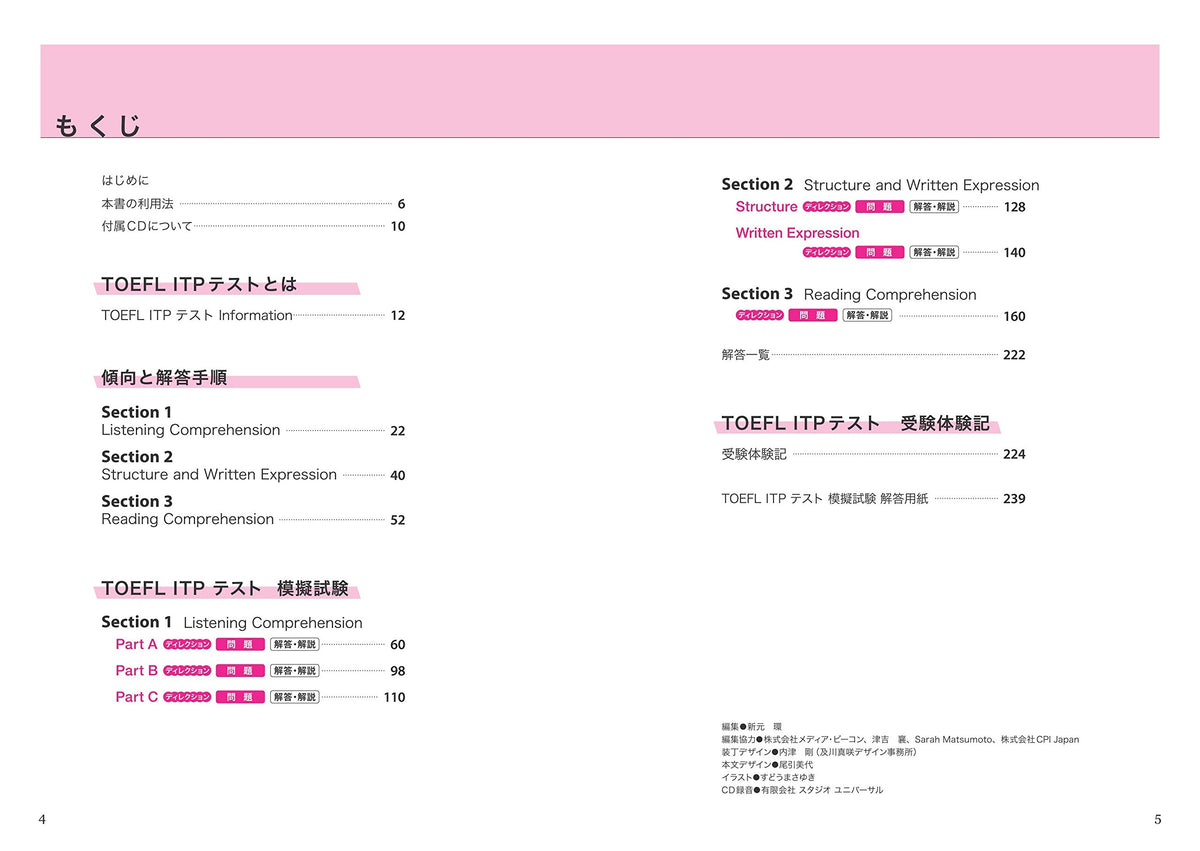This screenshot has width=1200, height=851.
Task: Click the ディレクション badge in the Part A row
Action: pos(187,645)
